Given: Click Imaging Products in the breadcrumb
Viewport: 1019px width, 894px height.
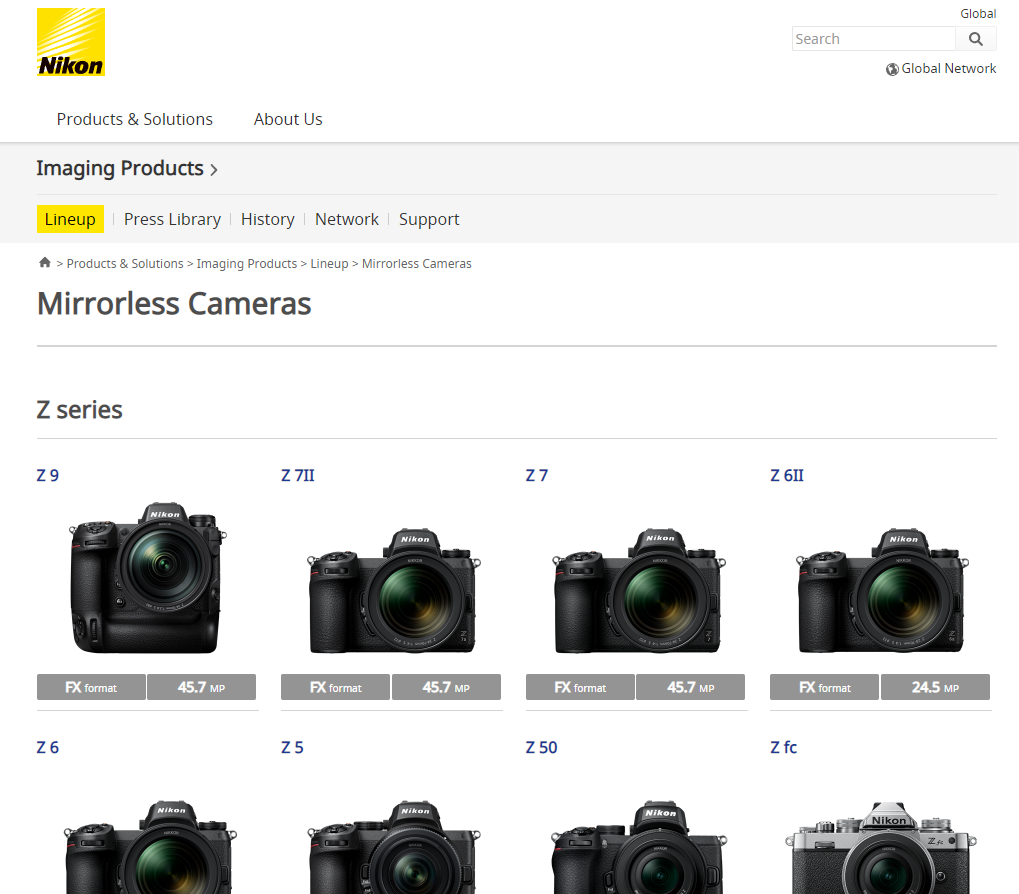Looking at the screenshot, I should pyautogui.click(x=246, y=264).
